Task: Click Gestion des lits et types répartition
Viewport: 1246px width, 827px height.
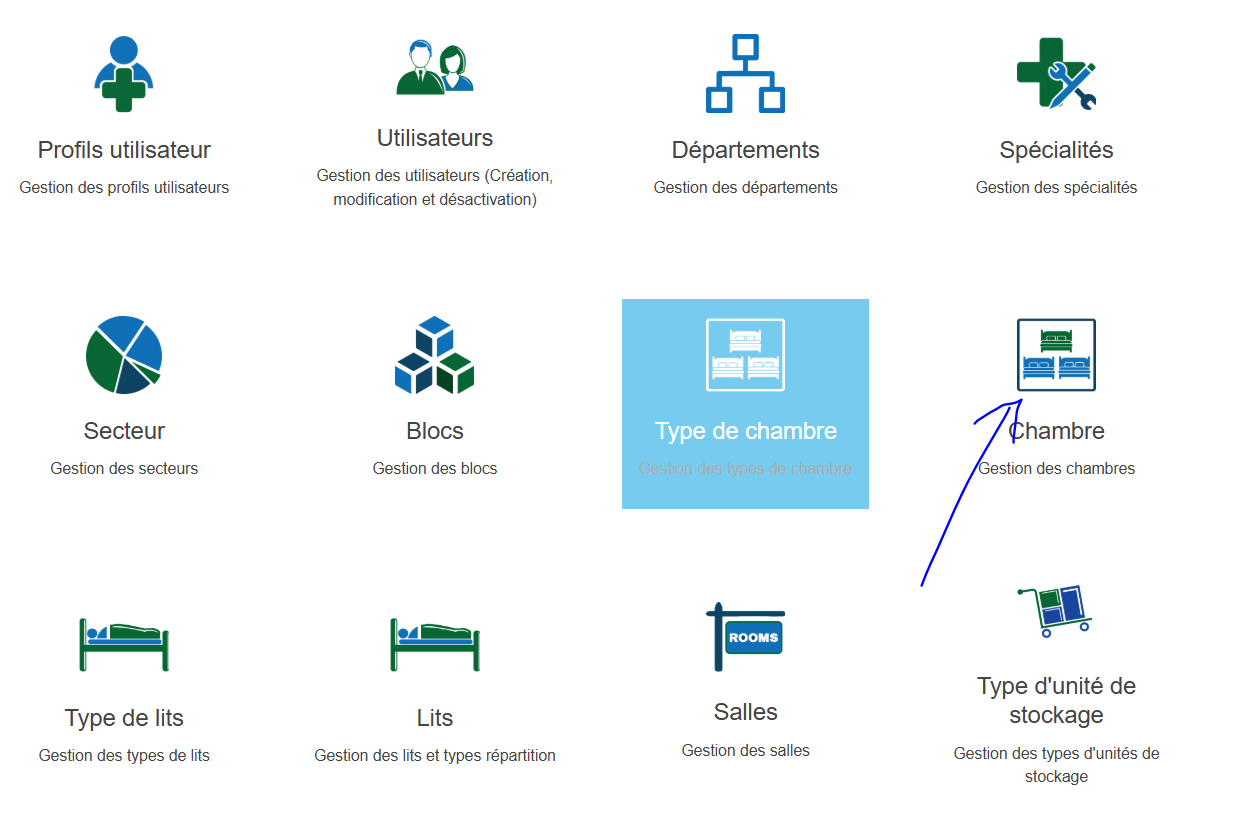Action: (x=434, y=755)
